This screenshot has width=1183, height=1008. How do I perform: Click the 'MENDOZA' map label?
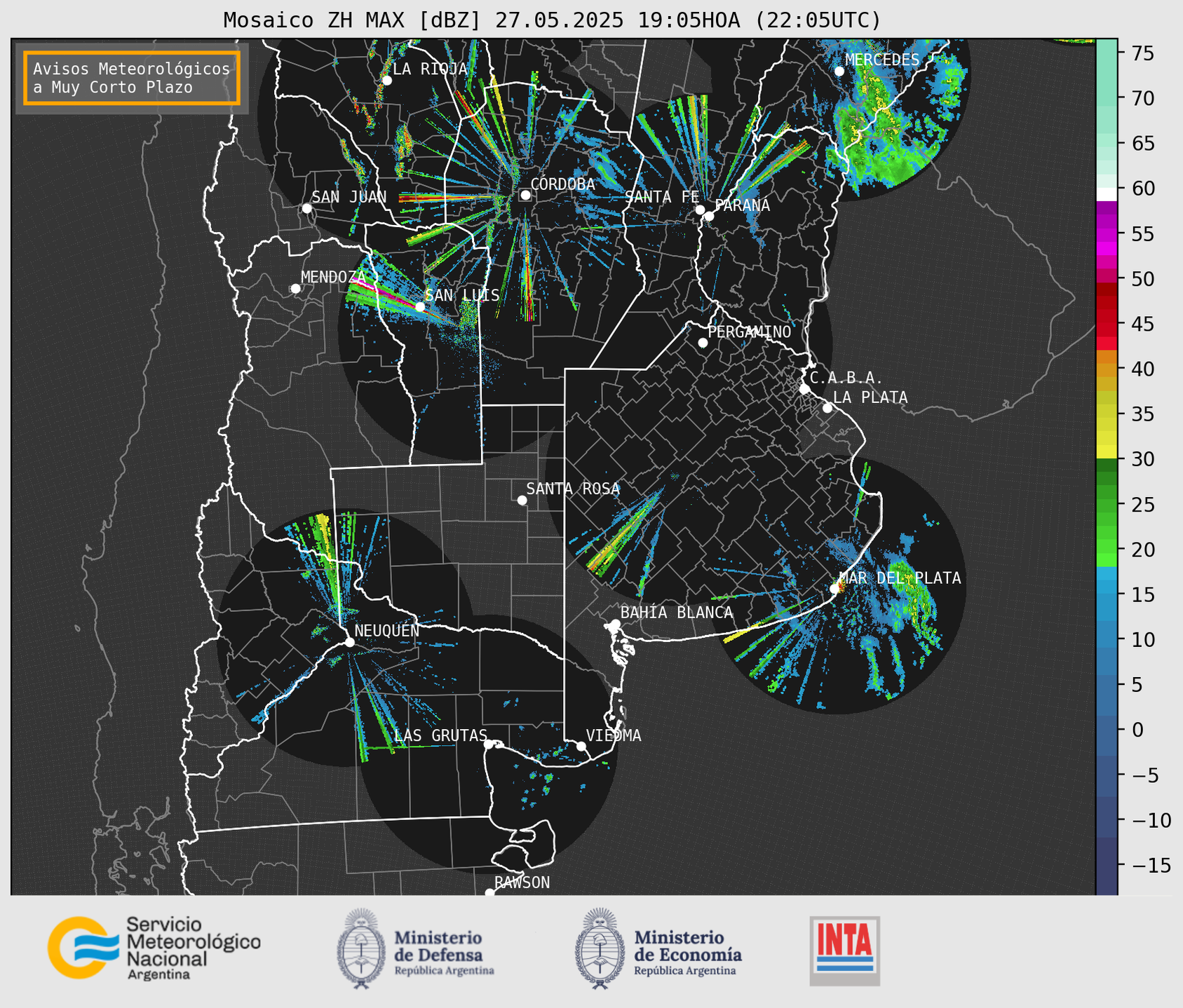click(x=334, y=278)
